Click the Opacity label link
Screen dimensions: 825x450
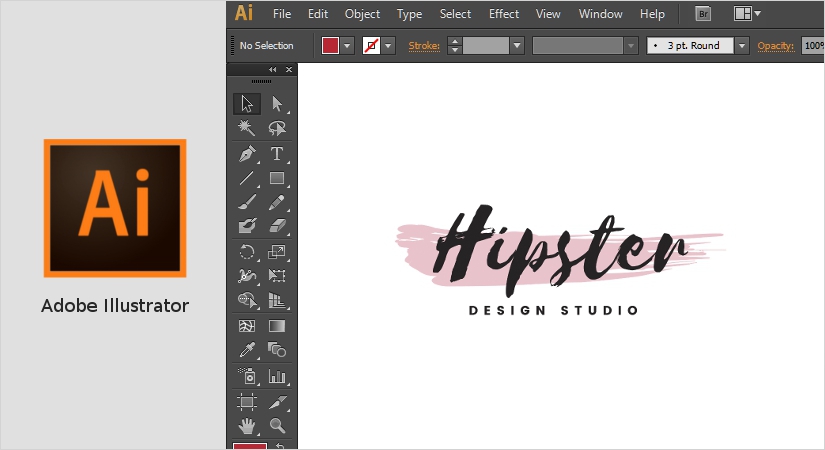775,46
